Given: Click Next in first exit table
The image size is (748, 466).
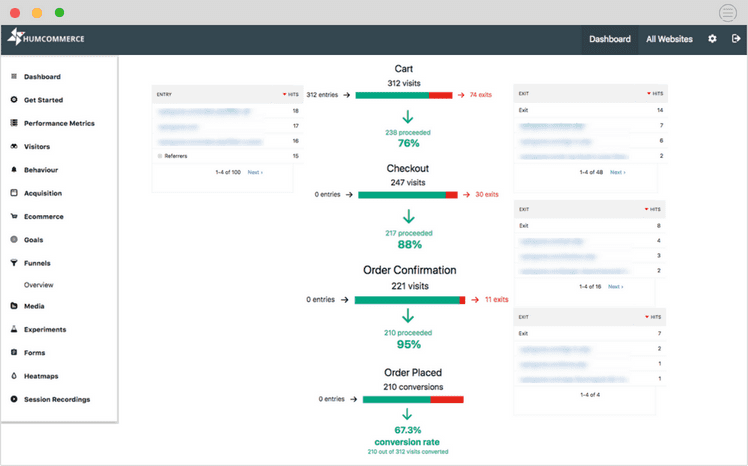Looking at the screenshot, I should [617, 172].
